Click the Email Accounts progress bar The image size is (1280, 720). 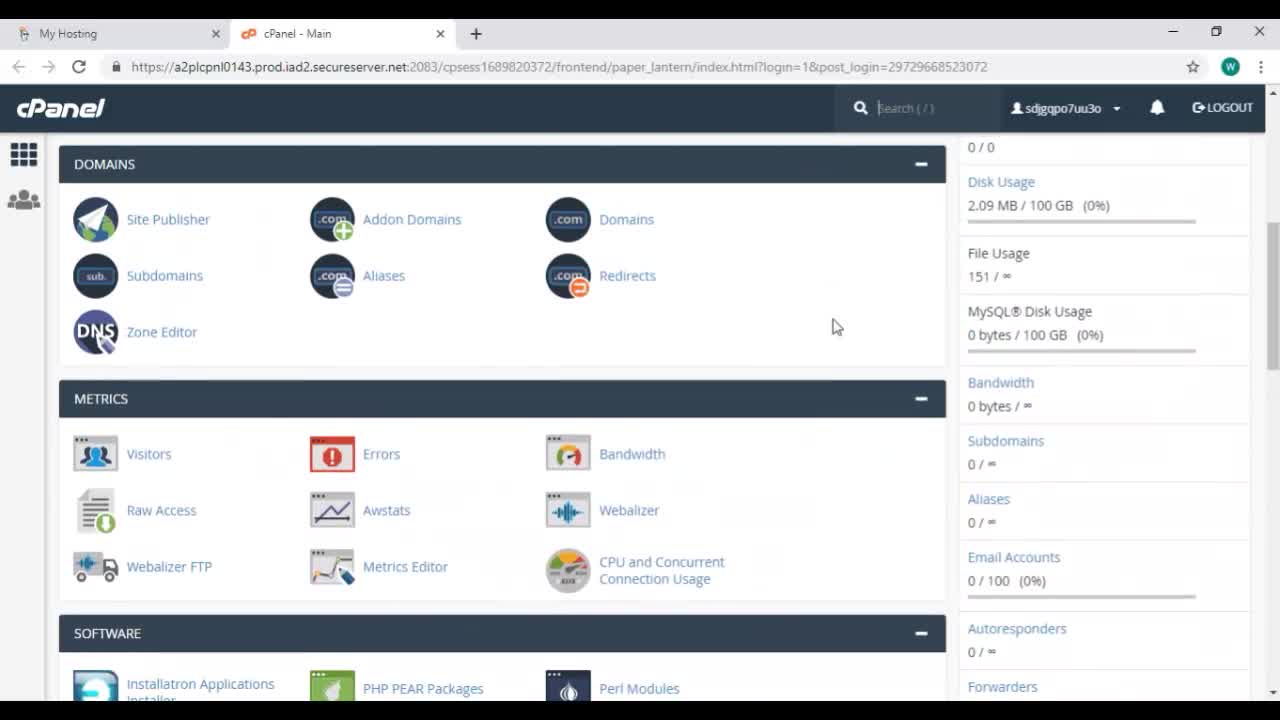[x=1081, y=597]
